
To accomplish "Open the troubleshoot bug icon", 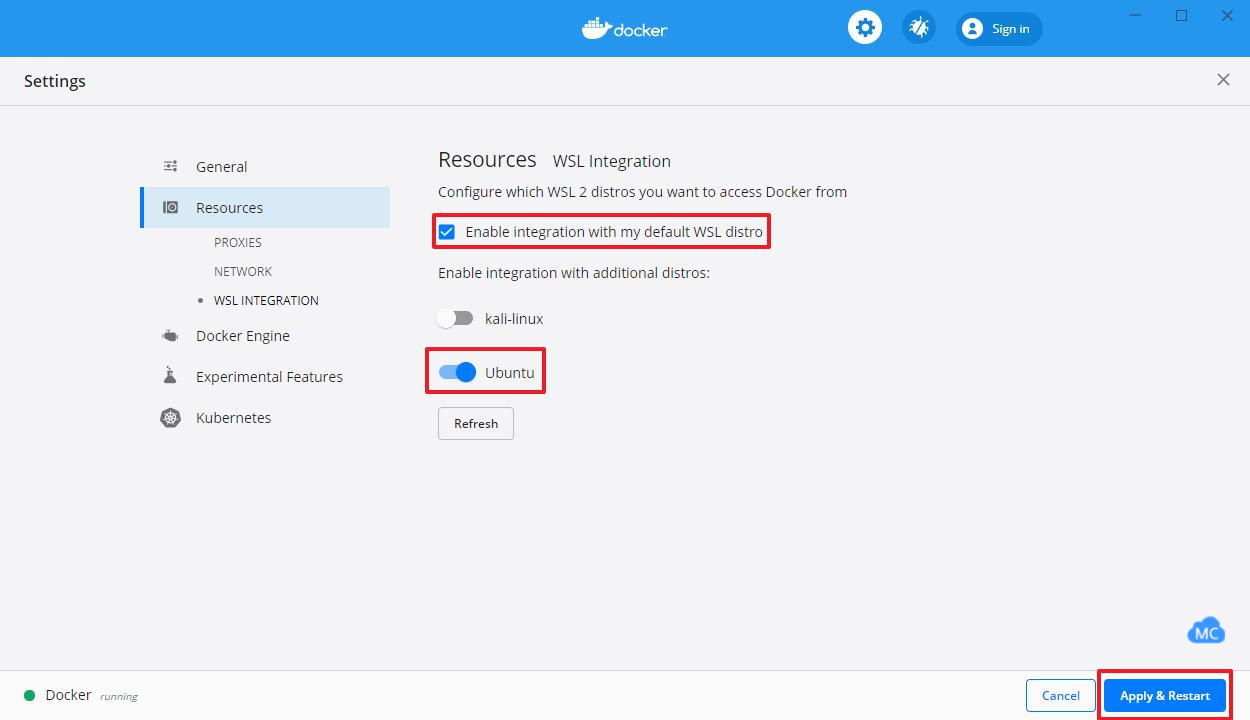I will (x=918, y=28).
